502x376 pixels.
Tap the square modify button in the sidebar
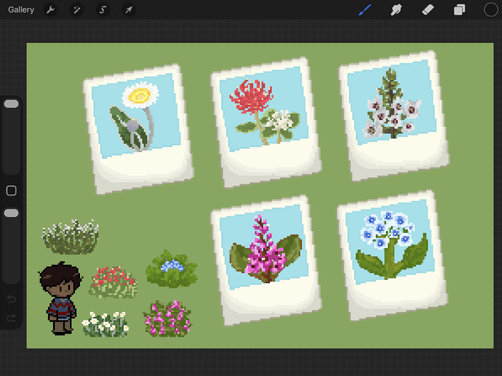pyautogui.click(x=11, y=191)
